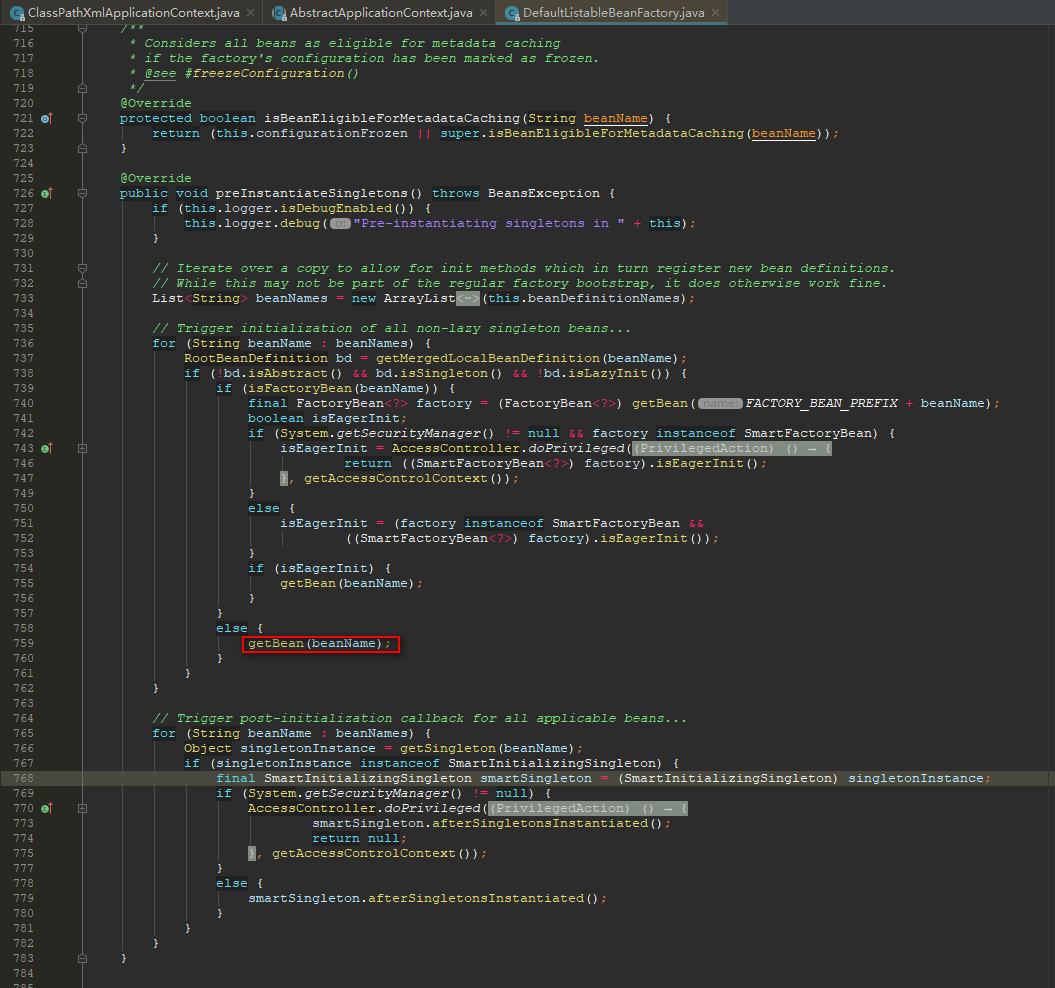This screenshot has width=1055, height=988.
Task: Close the DefaultListableBeanFactory.java tab
Action: pyautogui.click(x=715, y=13)
